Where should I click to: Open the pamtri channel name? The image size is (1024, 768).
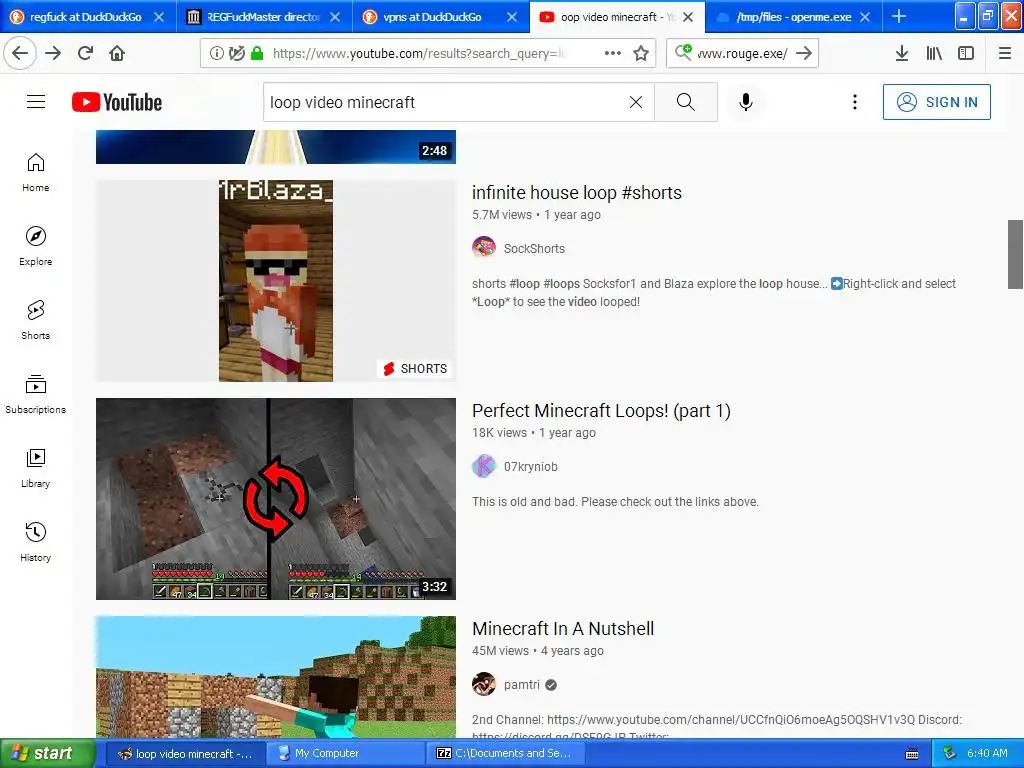point(522,684)
